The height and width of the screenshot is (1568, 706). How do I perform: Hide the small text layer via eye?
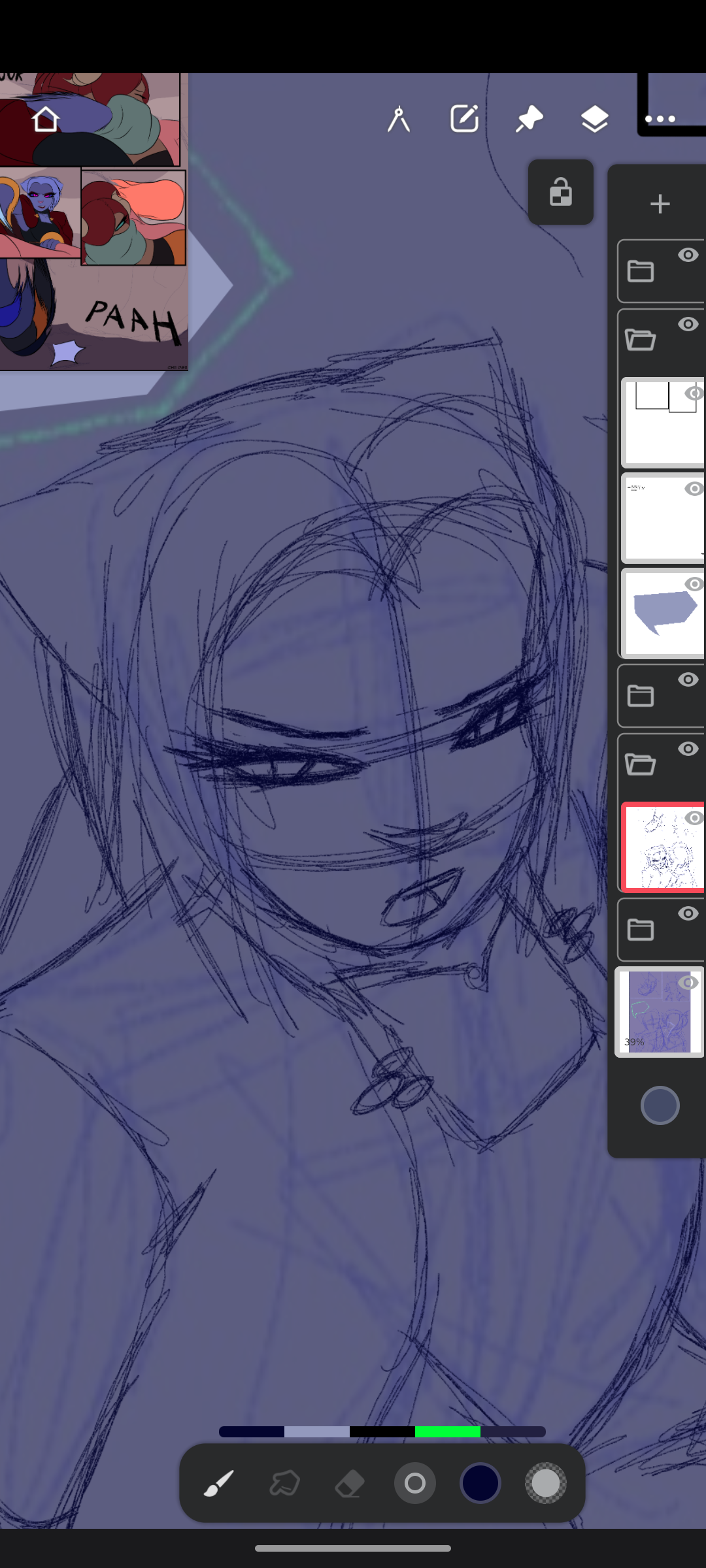point(694,489)
